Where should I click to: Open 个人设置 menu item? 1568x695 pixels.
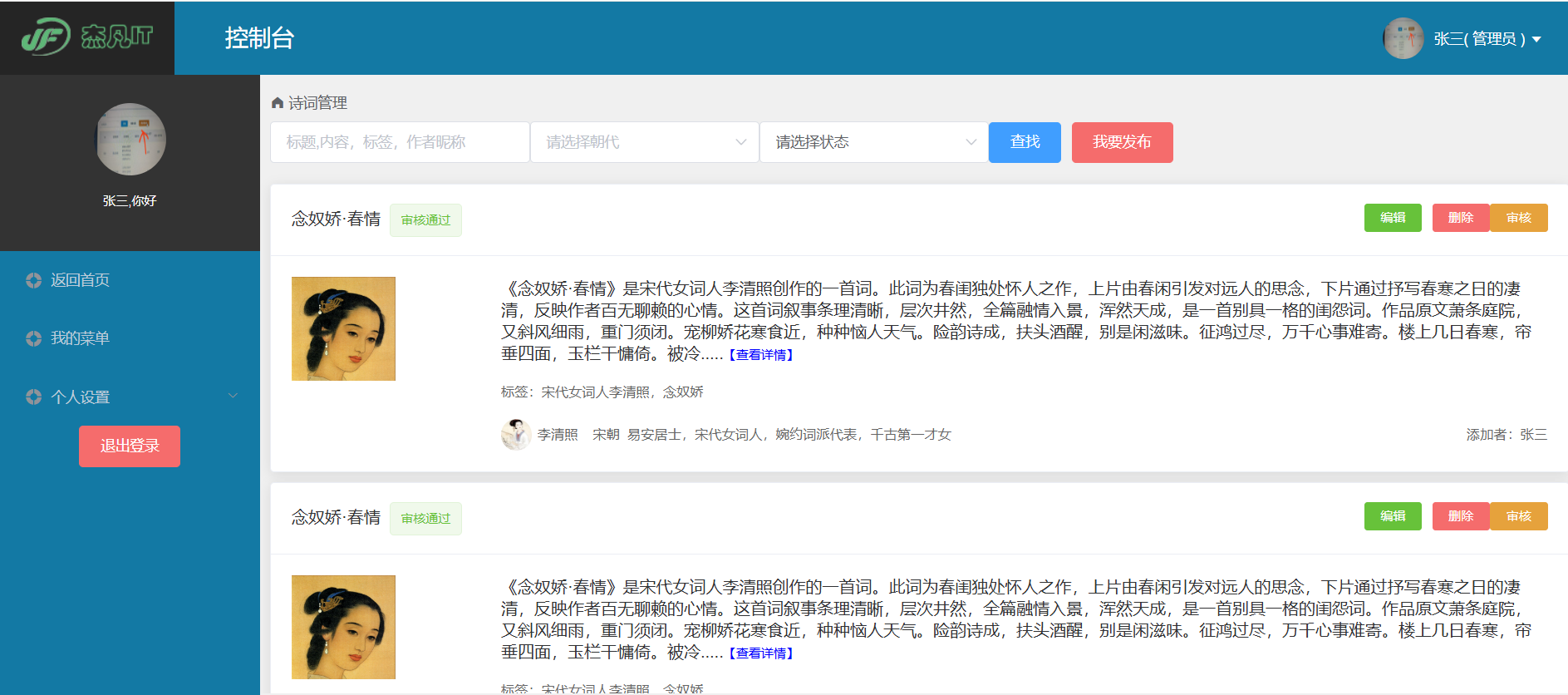pyautogui.click(x=130, y=397)
